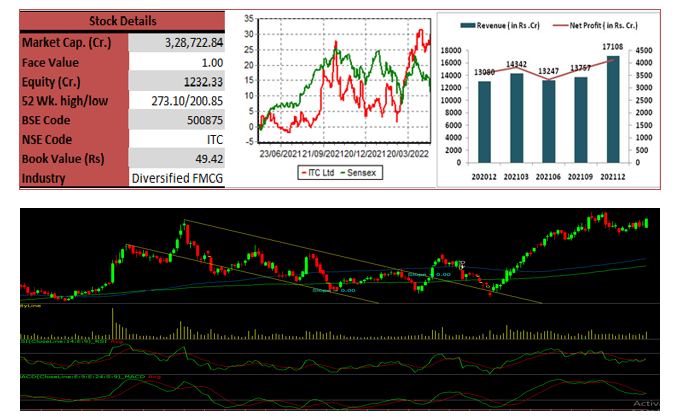Click the ITC Ltd legend entry
677x420 pixels.
click(318, 173)
